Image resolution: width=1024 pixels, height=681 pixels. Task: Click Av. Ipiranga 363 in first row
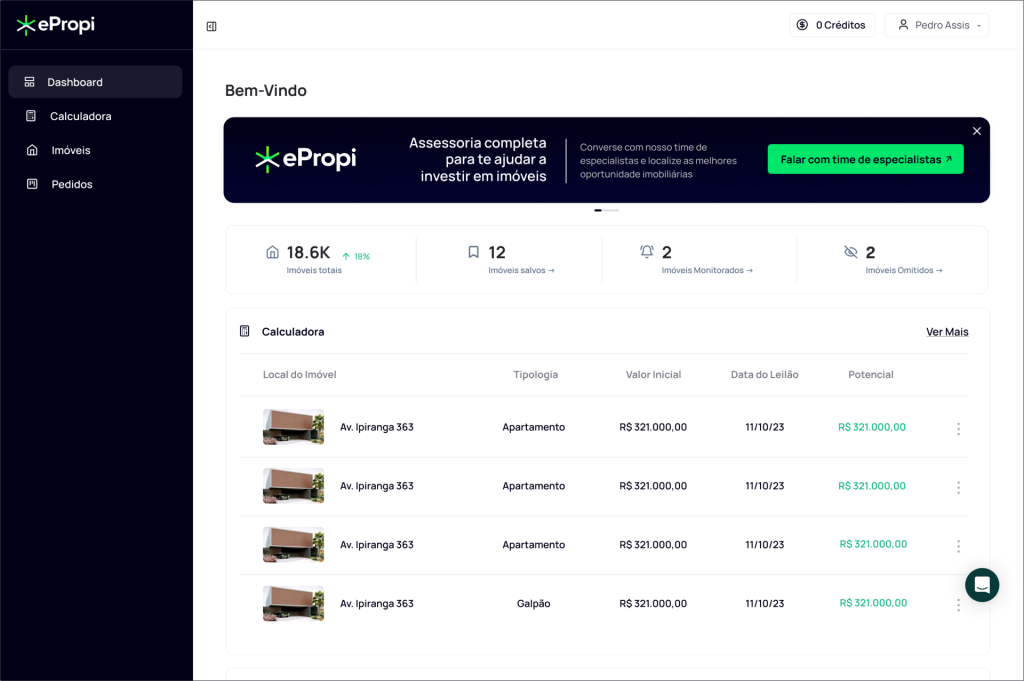377,427
